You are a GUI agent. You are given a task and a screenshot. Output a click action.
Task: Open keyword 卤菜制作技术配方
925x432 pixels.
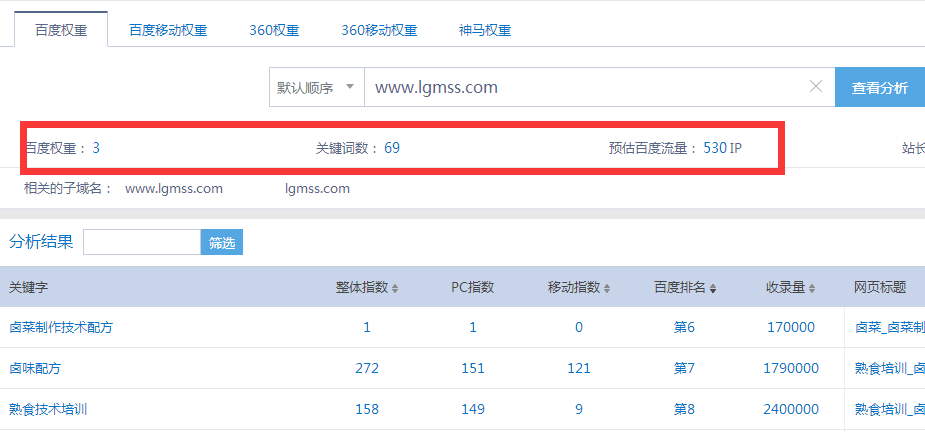[61, 327]
